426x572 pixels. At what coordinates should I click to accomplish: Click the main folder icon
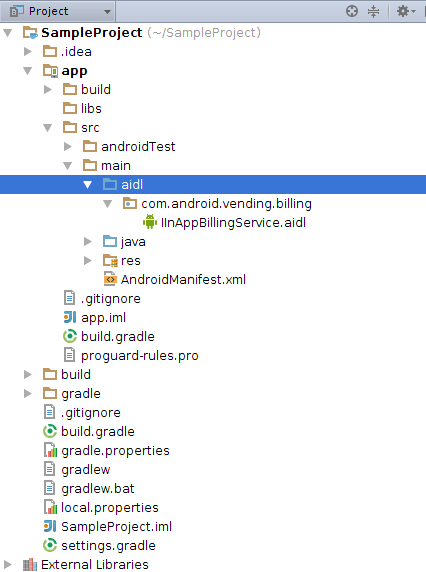90,165
